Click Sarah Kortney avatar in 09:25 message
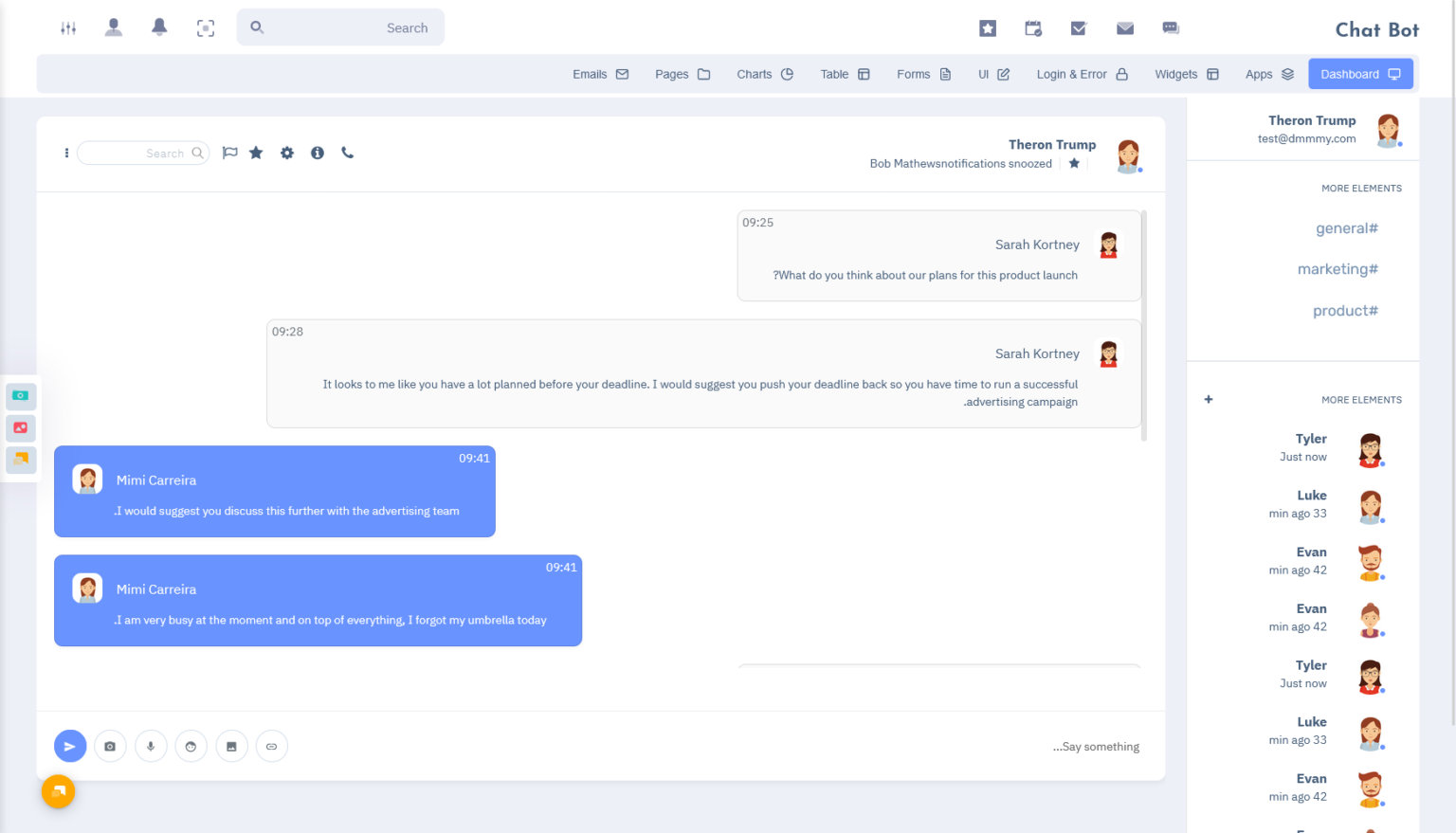The height and width of the screenshot is (833, 1456). tap(1108, 245)
